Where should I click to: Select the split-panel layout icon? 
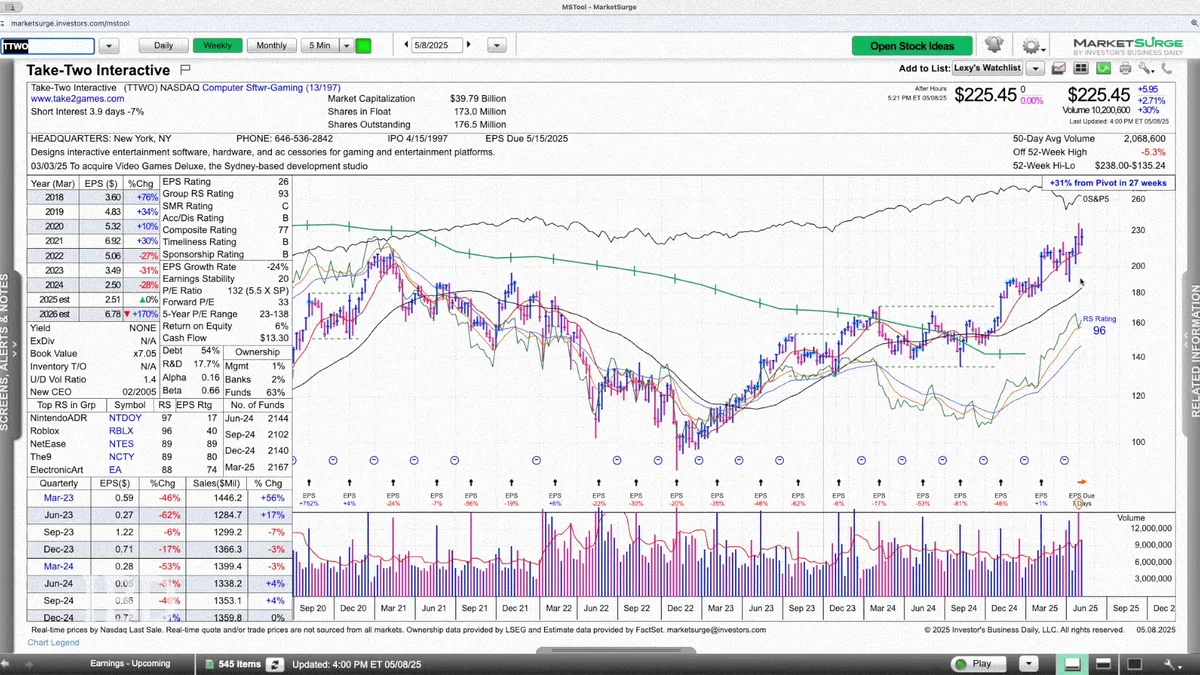point(1102,664)
